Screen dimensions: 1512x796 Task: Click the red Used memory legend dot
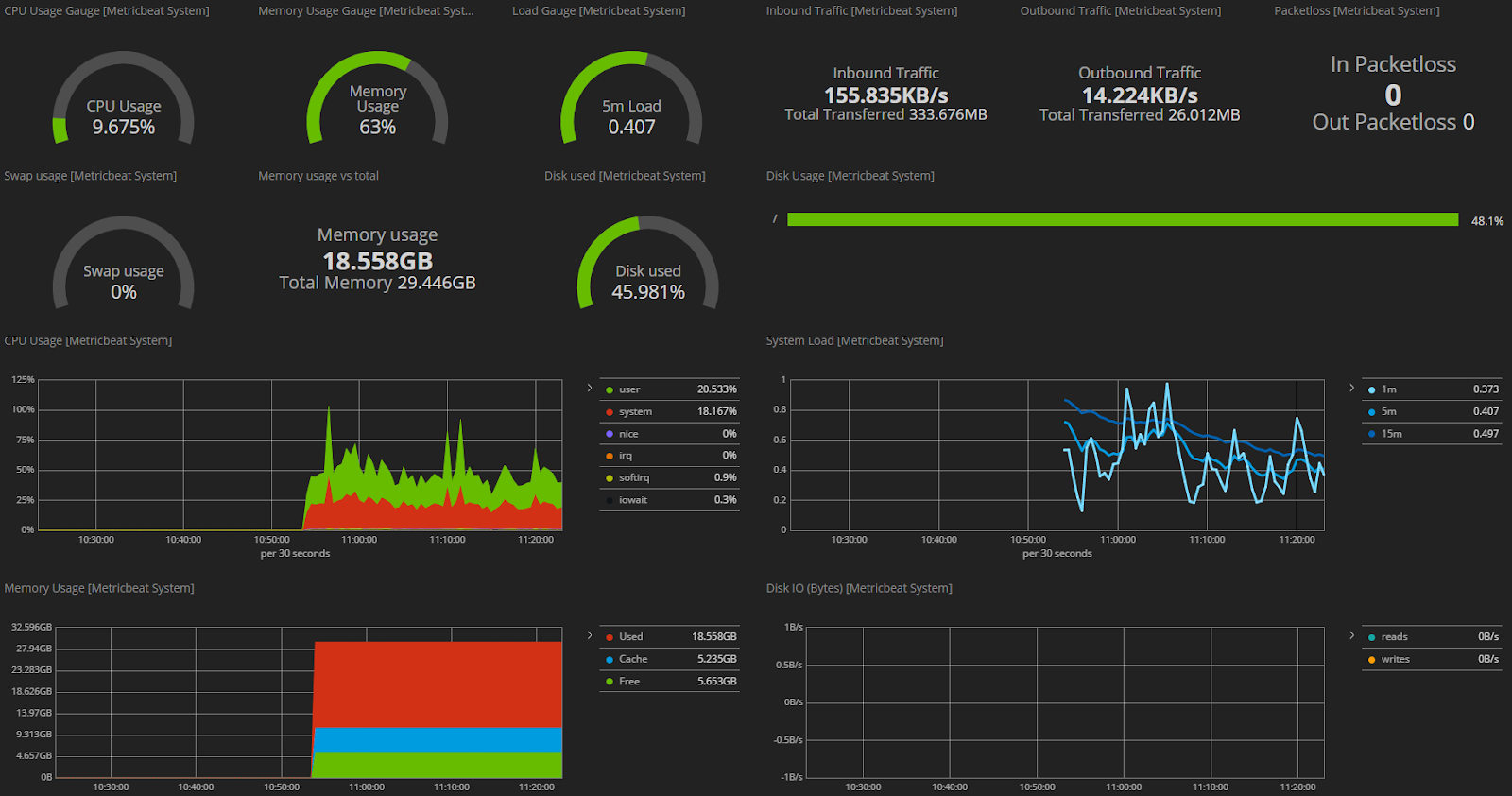(610, 637)
